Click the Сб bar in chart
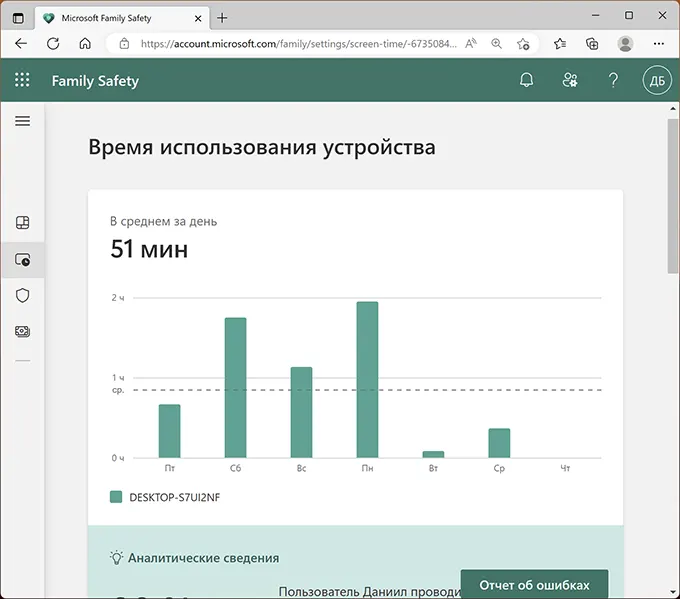 [x=235, y=387]
